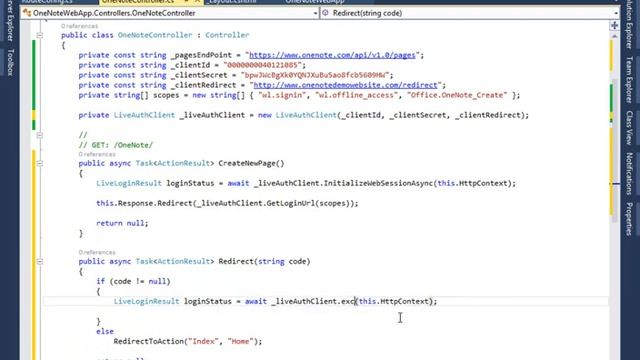Viewport: 640px width, 360px height.
Task: Click the "Home" string literal
Action: tap(241, 341)
